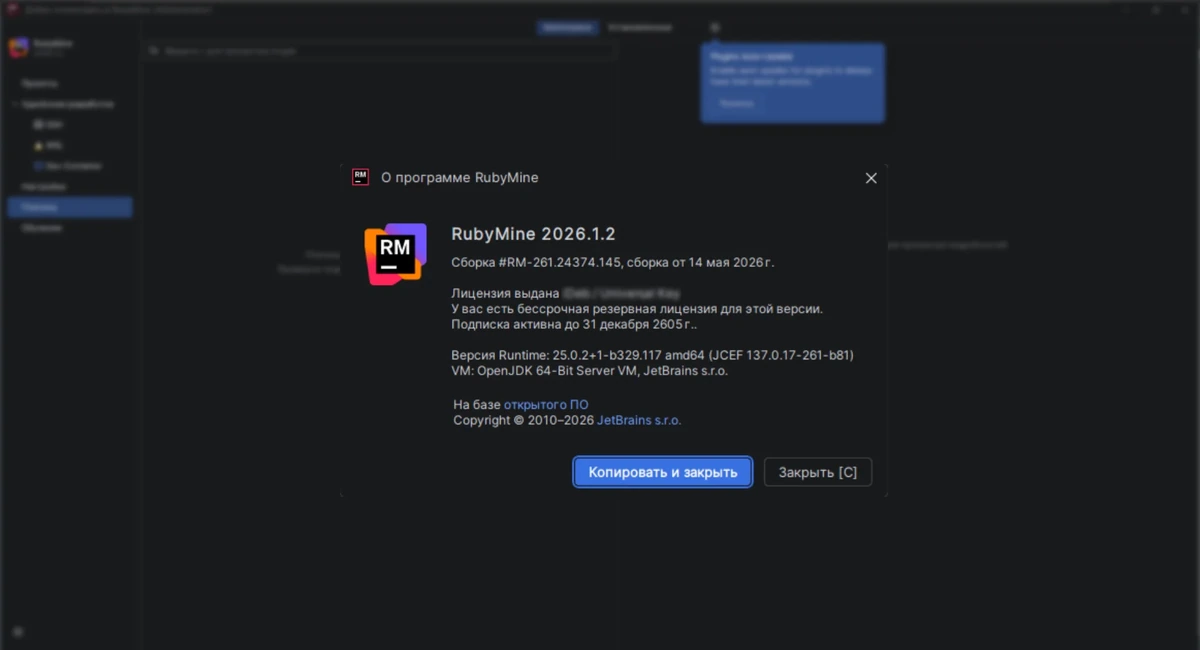The height and width of the screenshot is (650, 1200).
Task: Open the JetBrains s.r.o. copyright link
Action: (639, 421)
